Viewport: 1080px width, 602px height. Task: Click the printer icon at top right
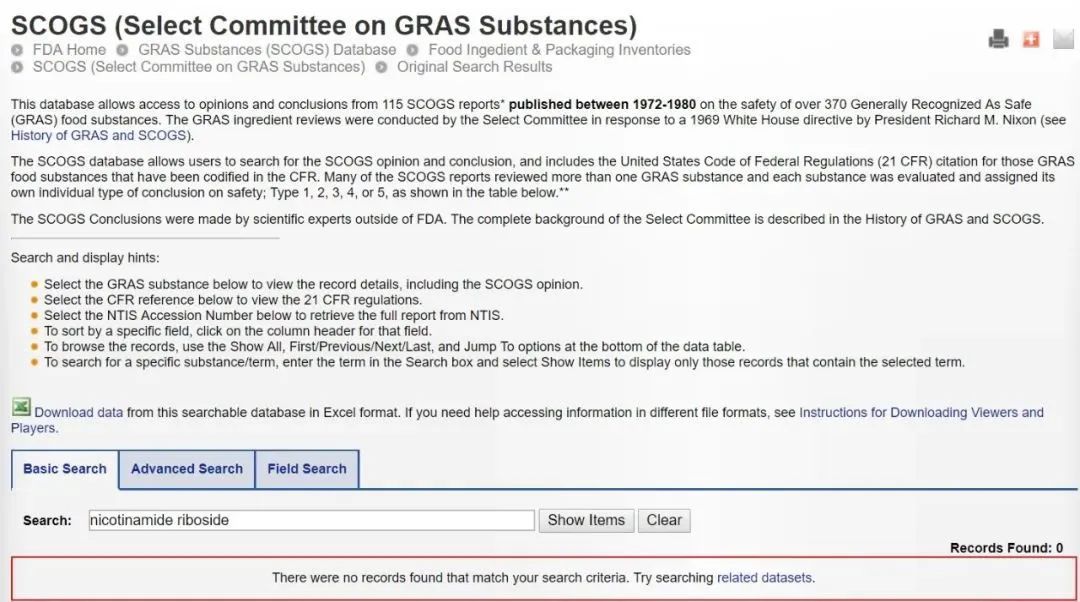(999, 39)
